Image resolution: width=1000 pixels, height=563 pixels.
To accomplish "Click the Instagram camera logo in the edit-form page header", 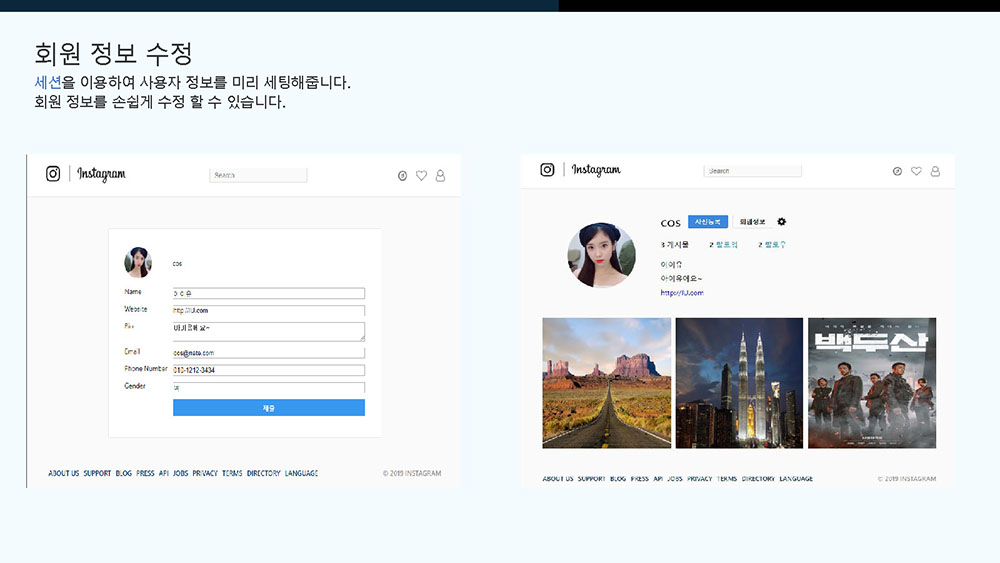I will [53, 173].
